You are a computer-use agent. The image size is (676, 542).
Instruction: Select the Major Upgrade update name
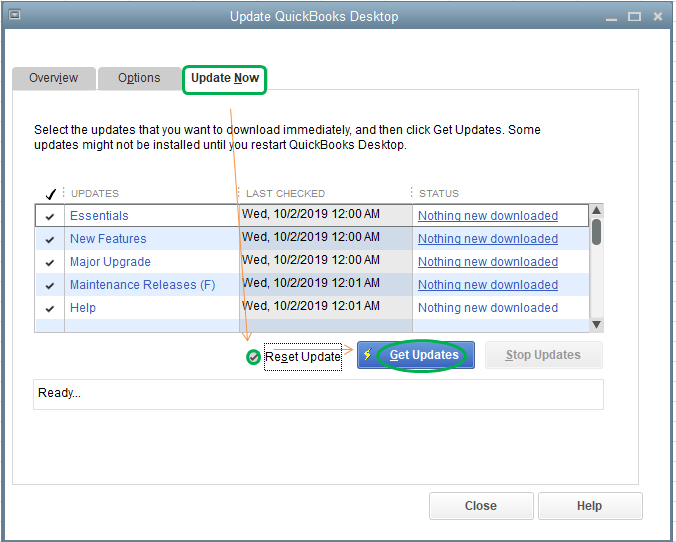click(110, 262)
